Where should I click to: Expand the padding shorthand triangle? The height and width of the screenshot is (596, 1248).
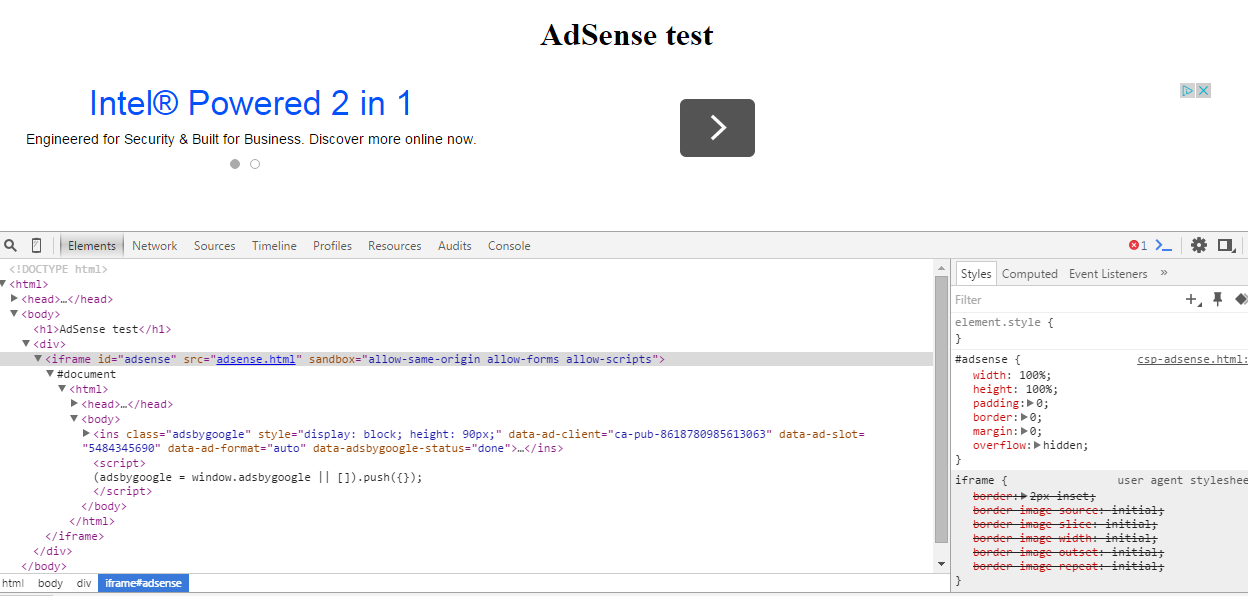[x=1031, y=404]
